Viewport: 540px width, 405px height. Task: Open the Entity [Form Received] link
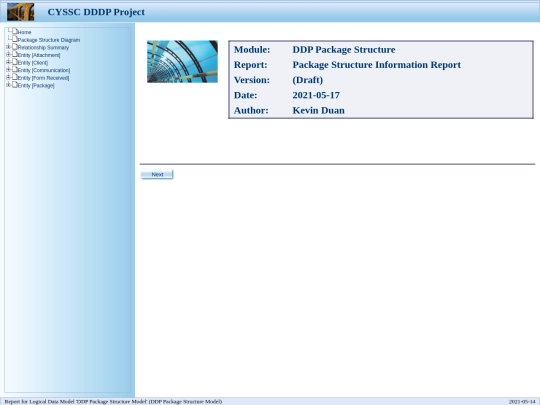pyautogui.click(x=43, y=78)
